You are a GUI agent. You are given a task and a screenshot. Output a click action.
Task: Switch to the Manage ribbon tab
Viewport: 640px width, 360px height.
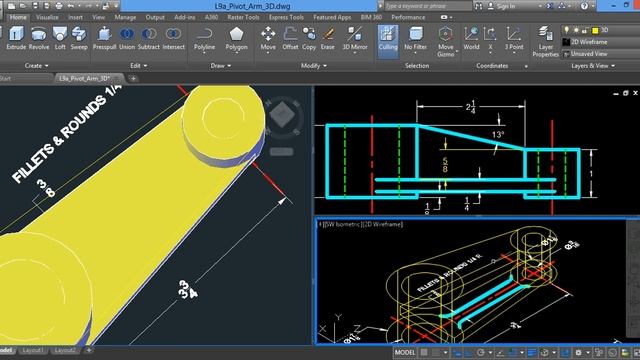[125, 18]
